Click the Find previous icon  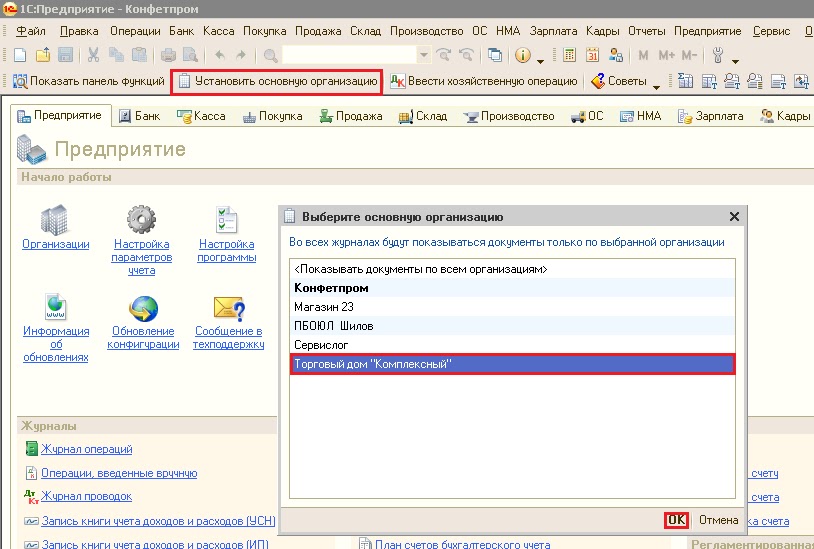tap(467, 54)
